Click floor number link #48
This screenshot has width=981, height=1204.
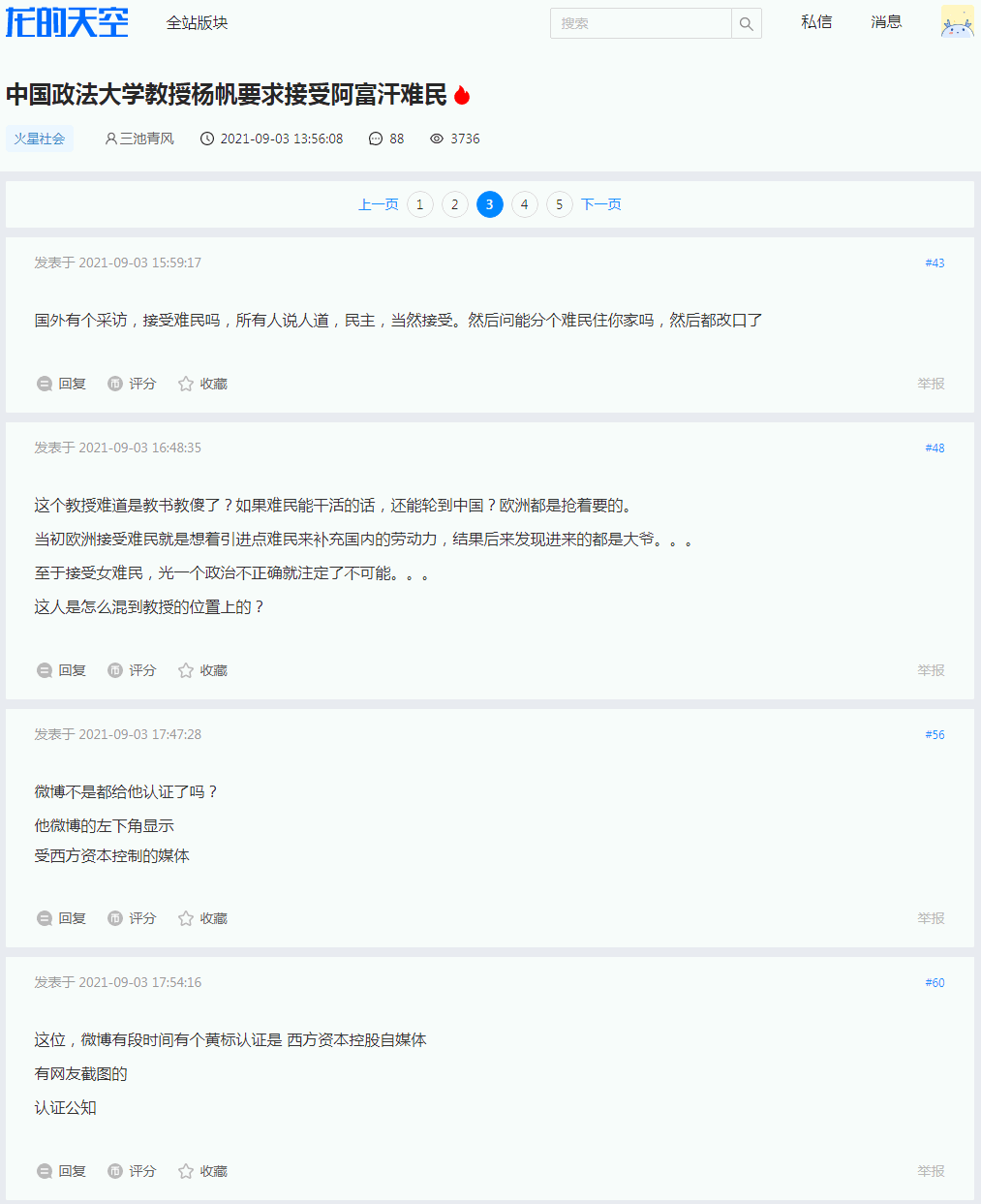point(935,448)
